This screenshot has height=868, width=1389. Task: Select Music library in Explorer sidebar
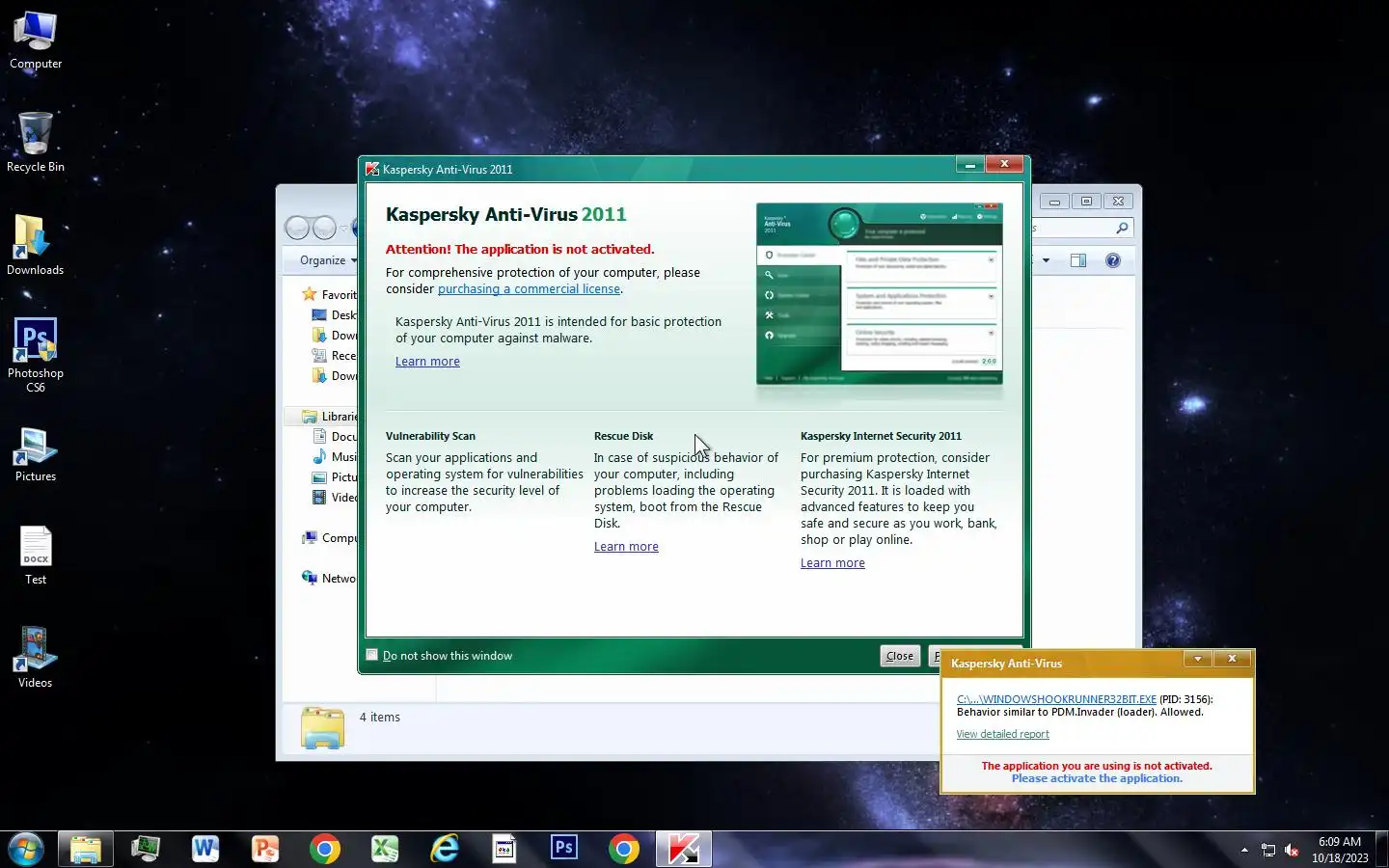pyautogui.click(x=334, y=457)
